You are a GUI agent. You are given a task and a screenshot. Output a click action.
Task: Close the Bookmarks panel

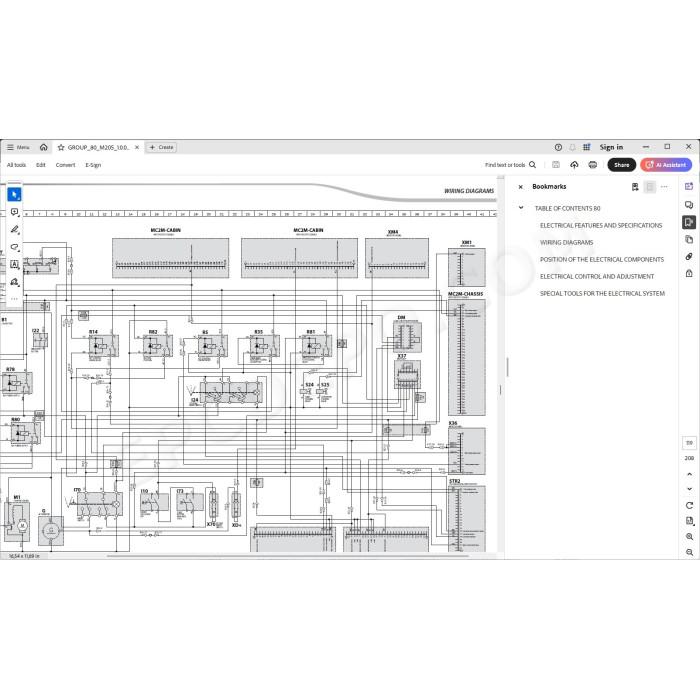click(521, 187)
